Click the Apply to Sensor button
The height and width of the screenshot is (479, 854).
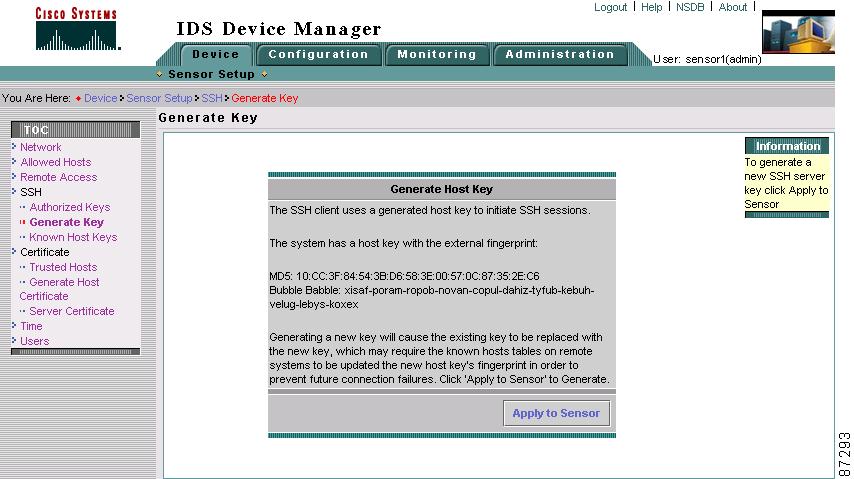(x=556, y=413)
